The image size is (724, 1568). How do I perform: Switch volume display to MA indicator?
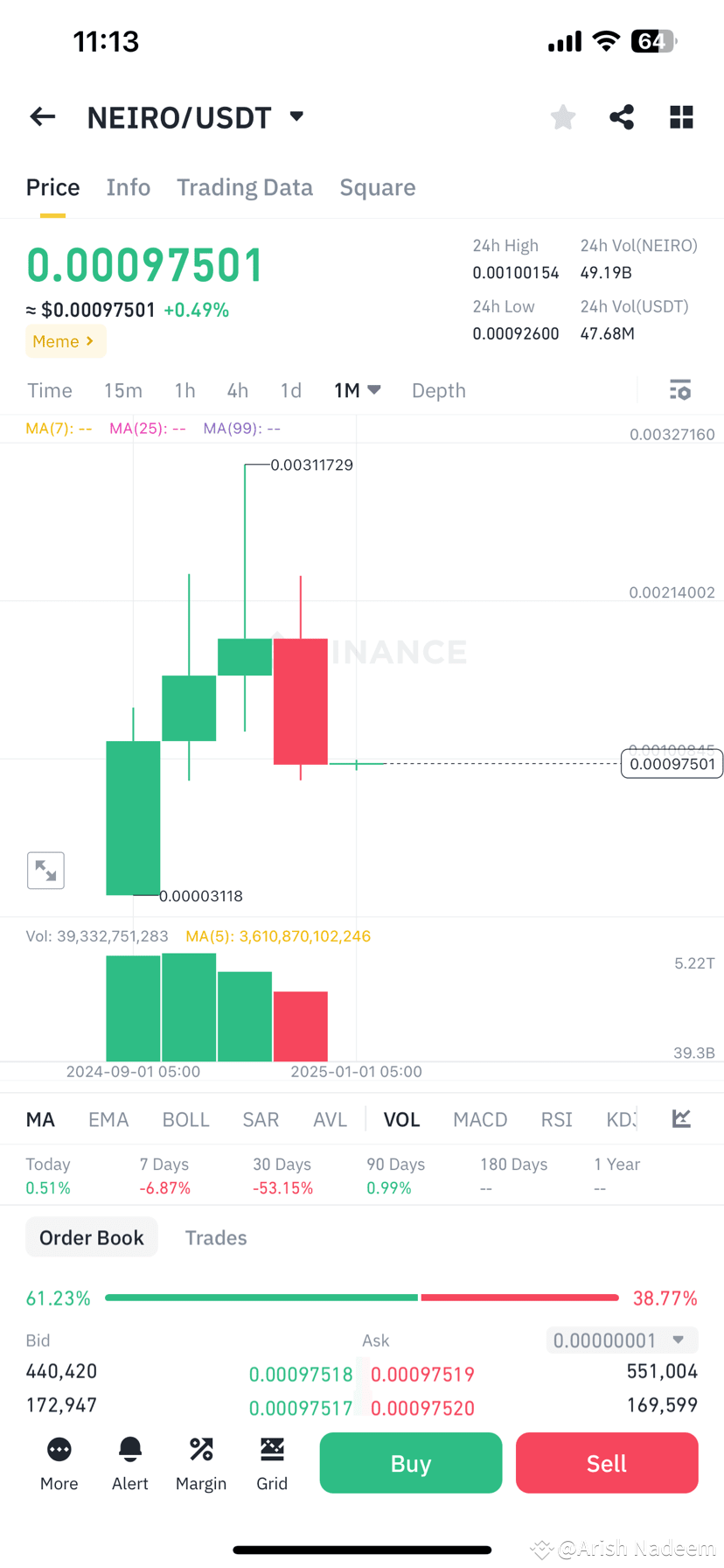point(40,1119)
